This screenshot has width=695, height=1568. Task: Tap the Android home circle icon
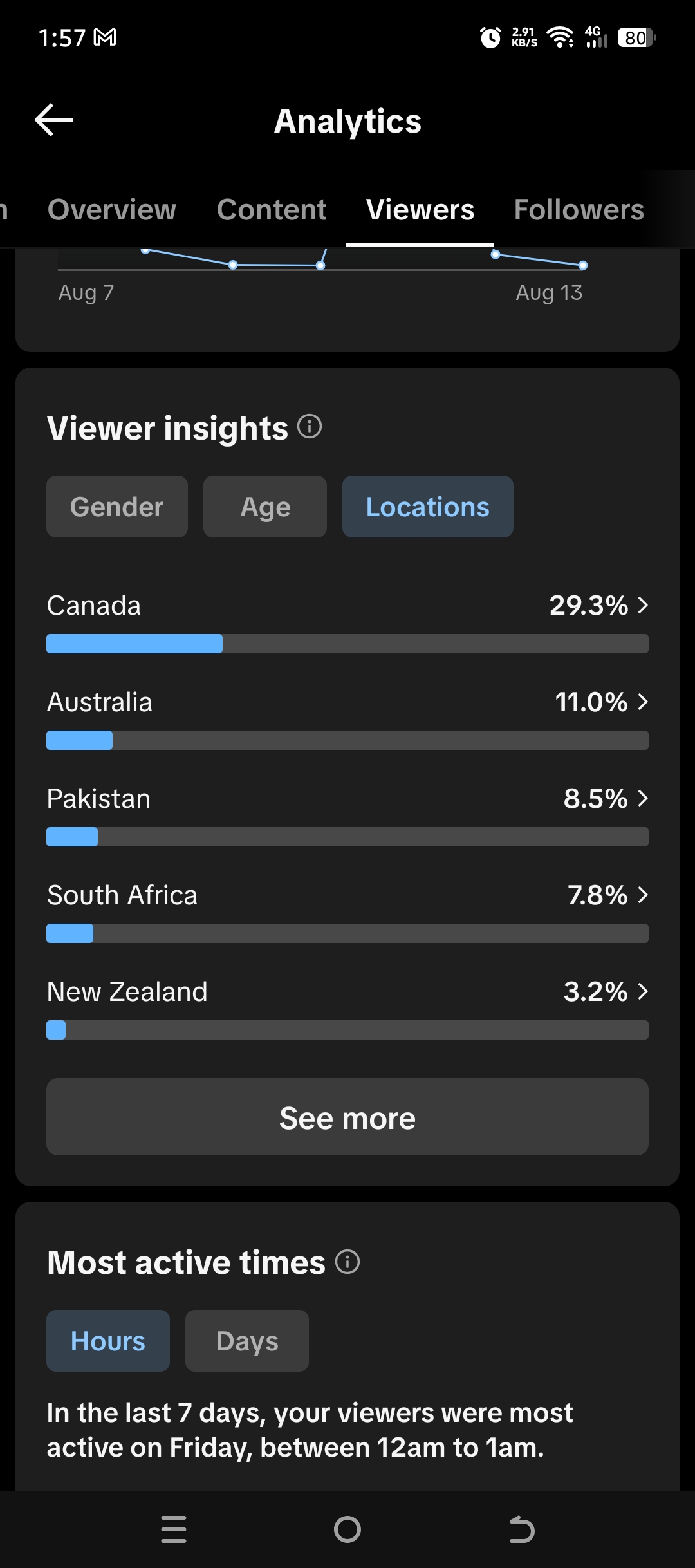pos(347,1529)
